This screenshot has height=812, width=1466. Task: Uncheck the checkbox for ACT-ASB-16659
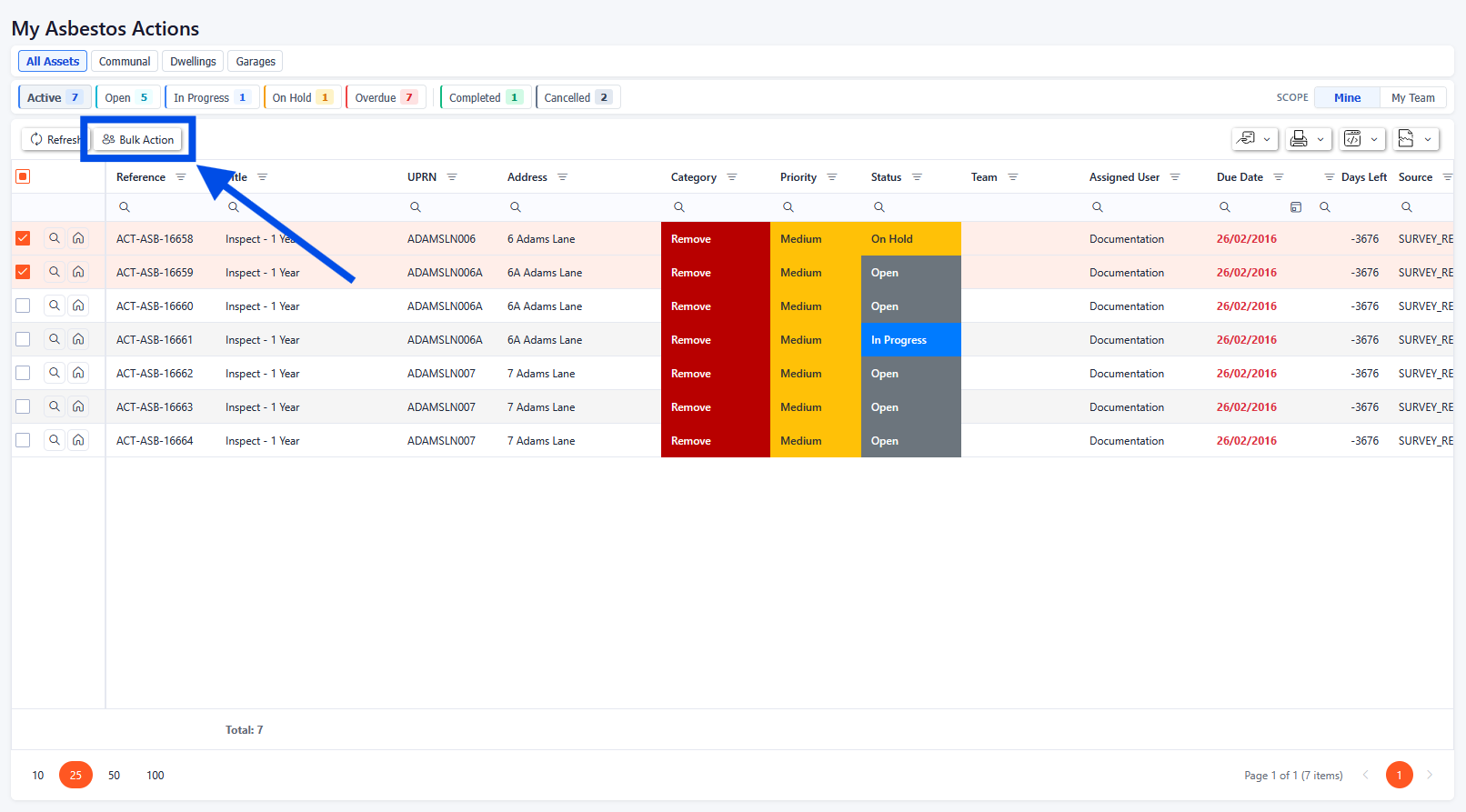pyautogui.click(x=23, y=272)
